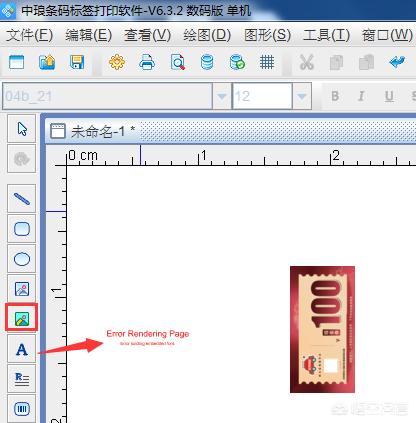The height and width of the screenshot is (423, 416).
Task: Click the 100 coupon image on canvas
Action: pyautogui.click(x=322, y=329)
